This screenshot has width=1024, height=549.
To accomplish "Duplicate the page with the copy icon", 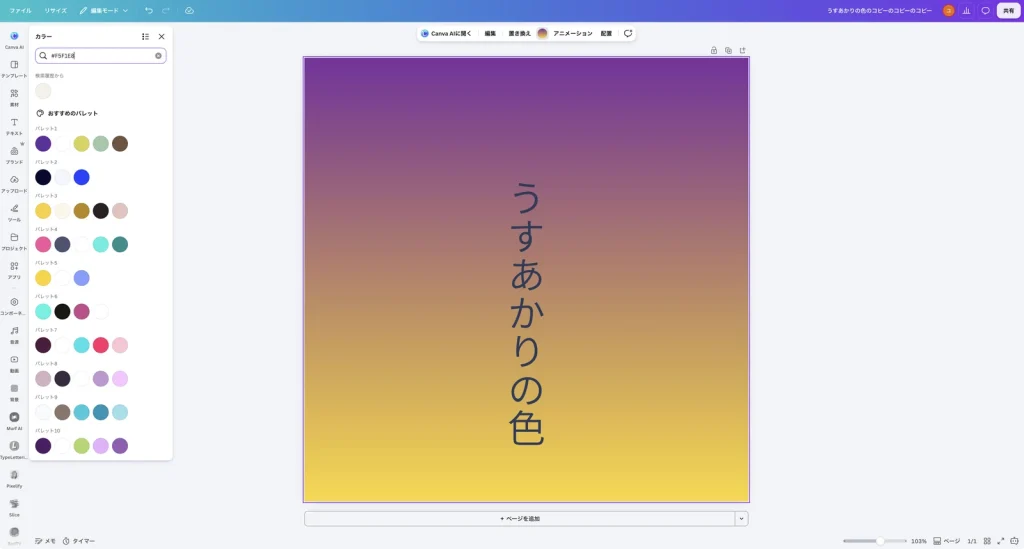I will tap(728, 50).
